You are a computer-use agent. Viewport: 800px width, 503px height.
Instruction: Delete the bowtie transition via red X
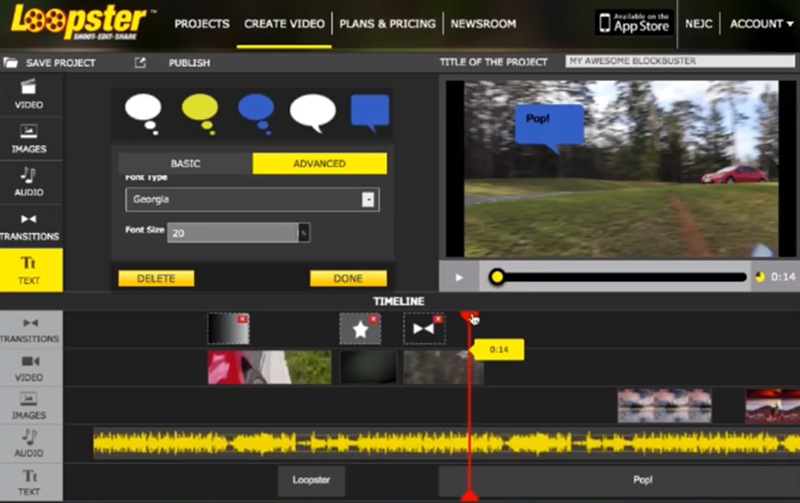click(438, 319)
